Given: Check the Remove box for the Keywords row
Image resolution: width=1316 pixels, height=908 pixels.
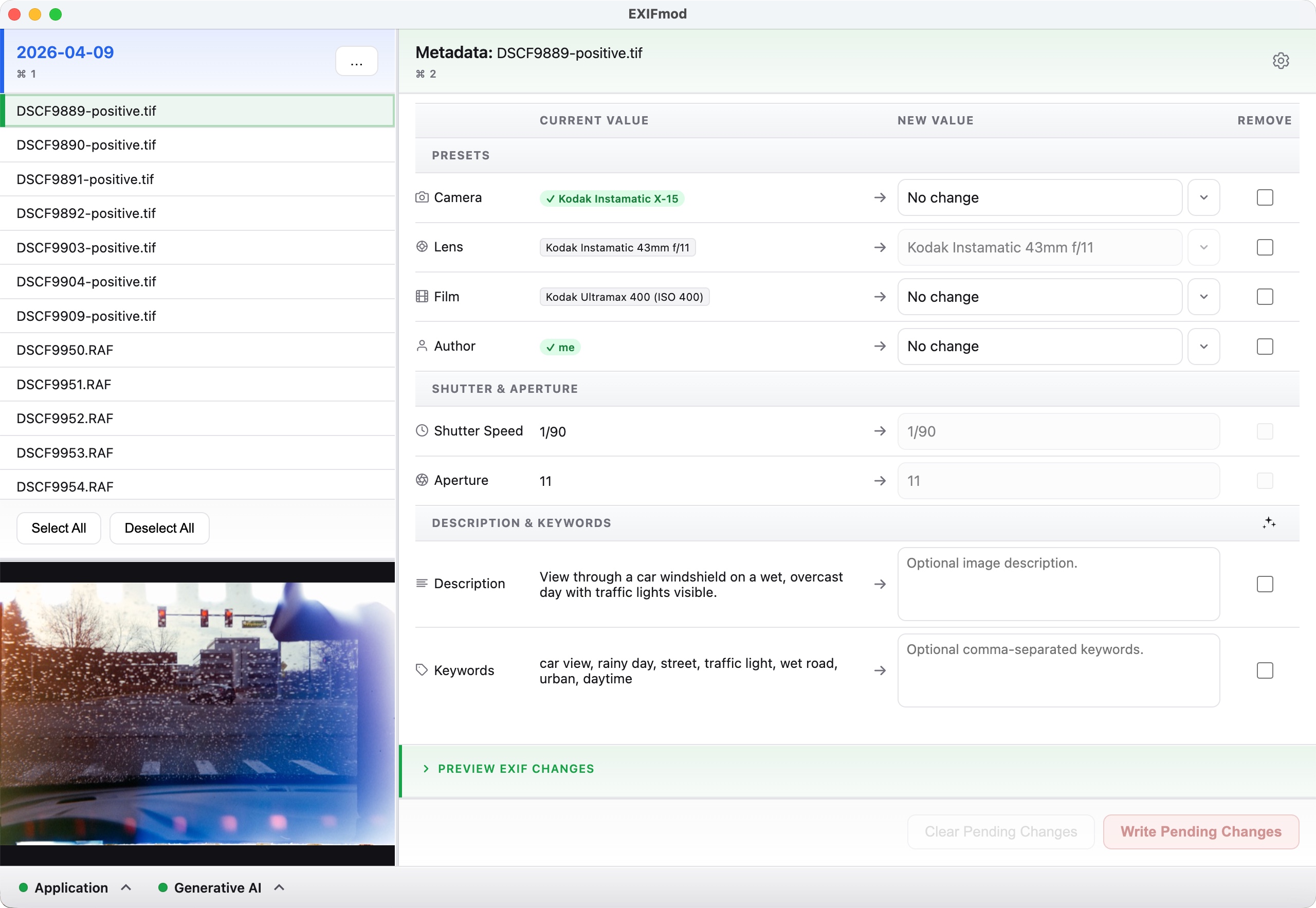Looking at the screenshot, I should [x=1265, y=671].
